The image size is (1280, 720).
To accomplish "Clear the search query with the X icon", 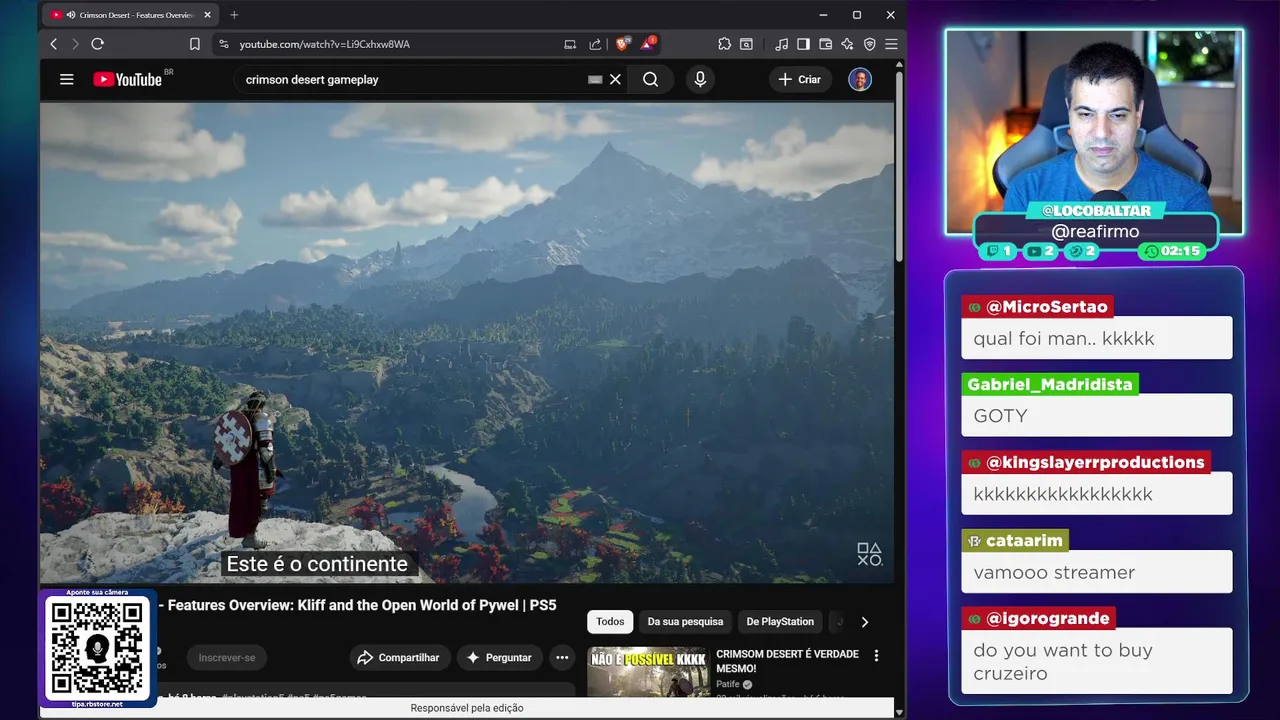I will 615,79.
